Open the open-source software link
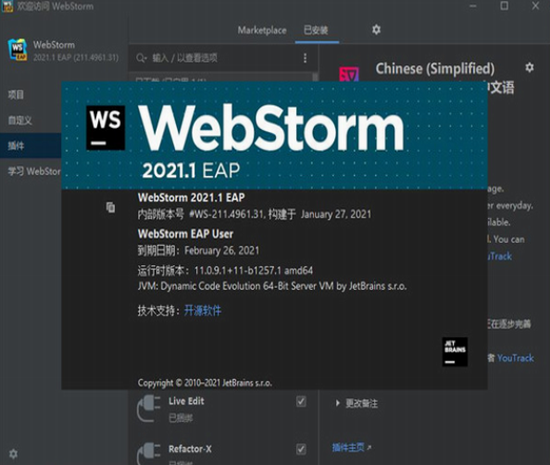This screenshot has height=465, width=550. [x=203, y=311]
